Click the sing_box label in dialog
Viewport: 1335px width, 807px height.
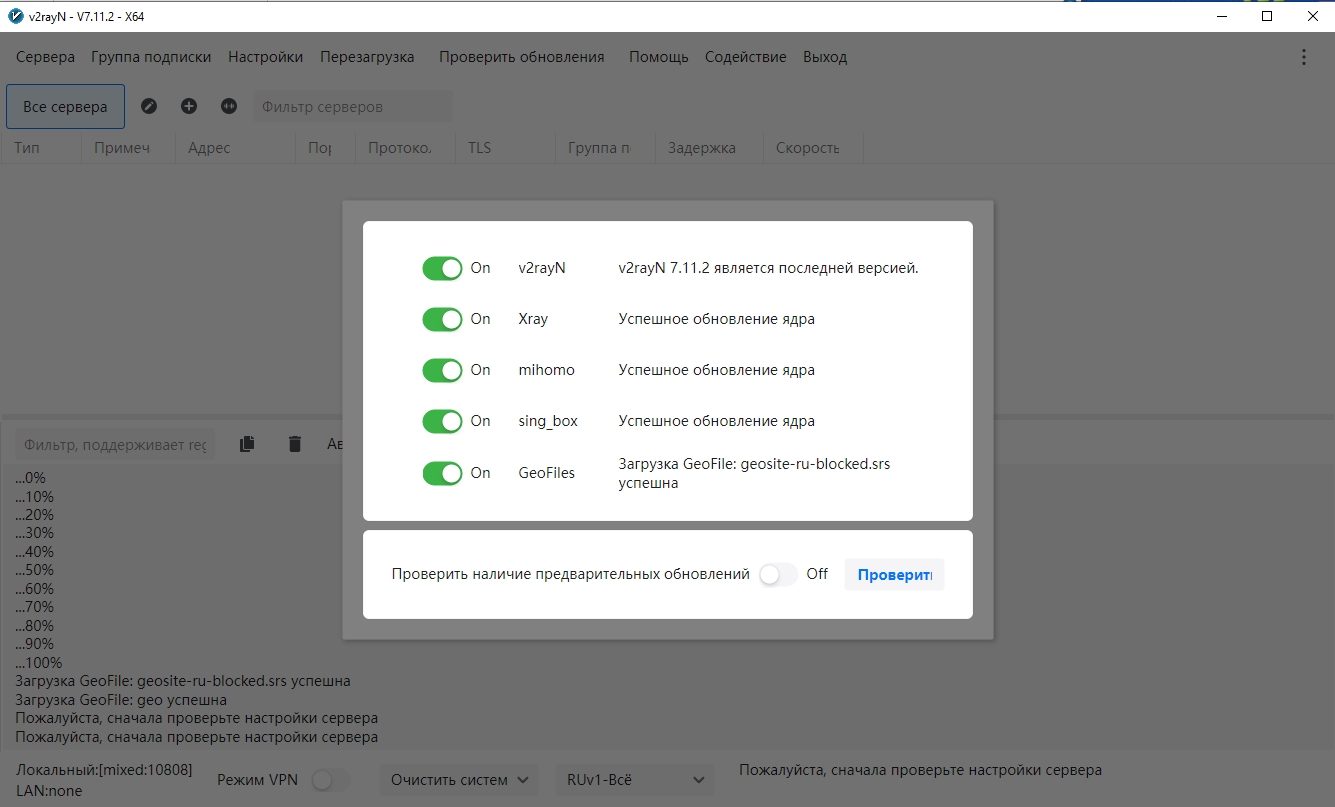(x=548, y=421)
